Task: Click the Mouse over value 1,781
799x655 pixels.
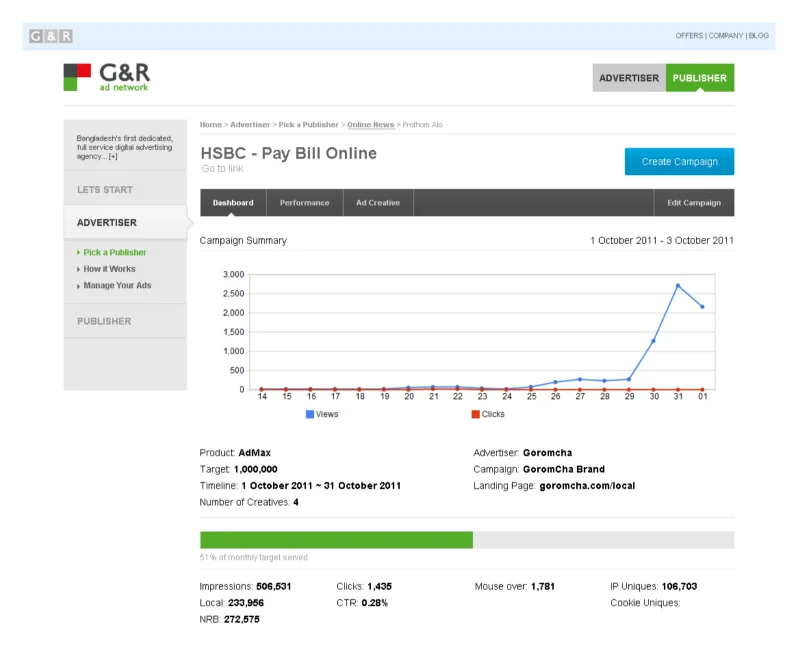Action: point(543,587)
